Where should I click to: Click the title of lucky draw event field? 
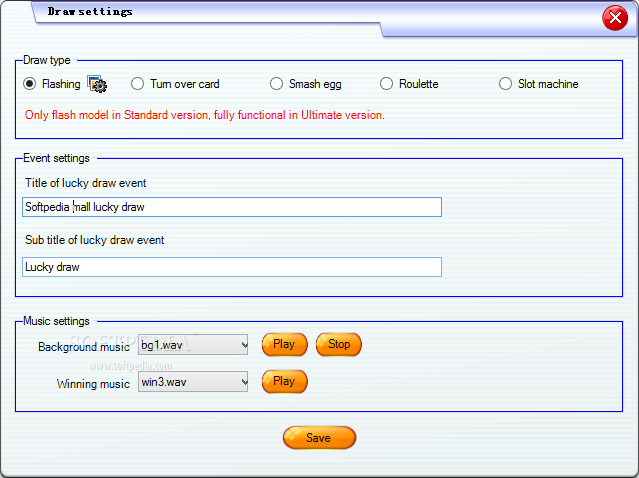232,207
